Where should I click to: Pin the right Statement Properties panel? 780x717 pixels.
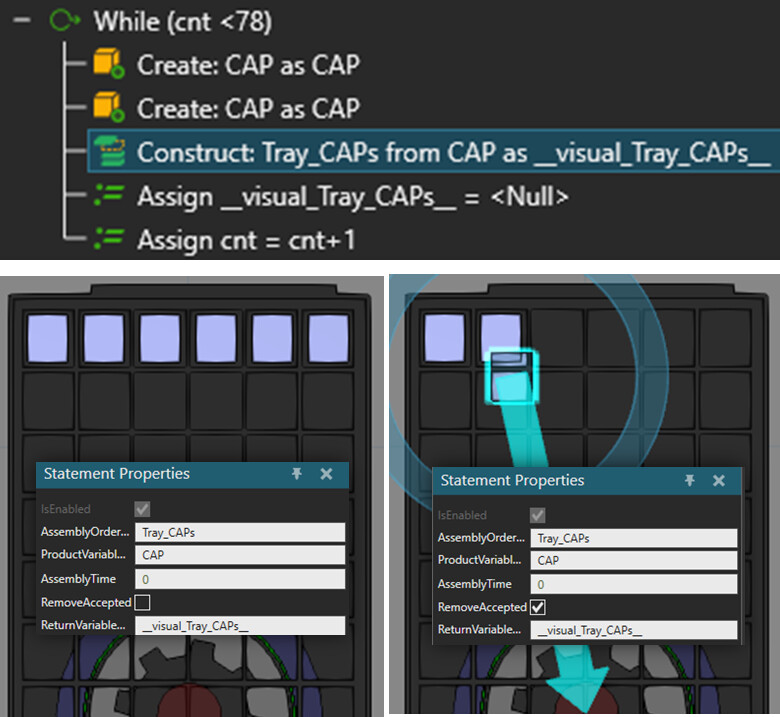click(x=689, y=481)
